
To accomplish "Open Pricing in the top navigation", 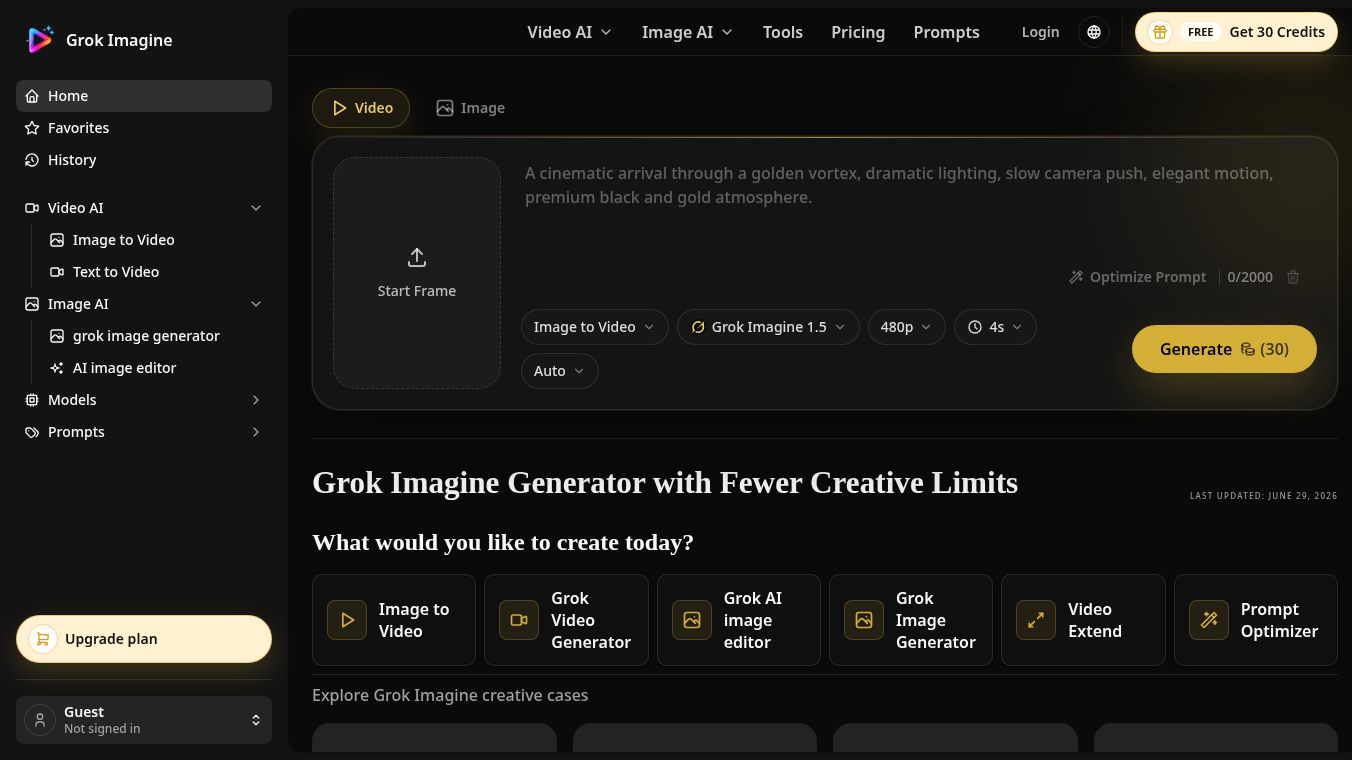I will [x=858, y=32].
